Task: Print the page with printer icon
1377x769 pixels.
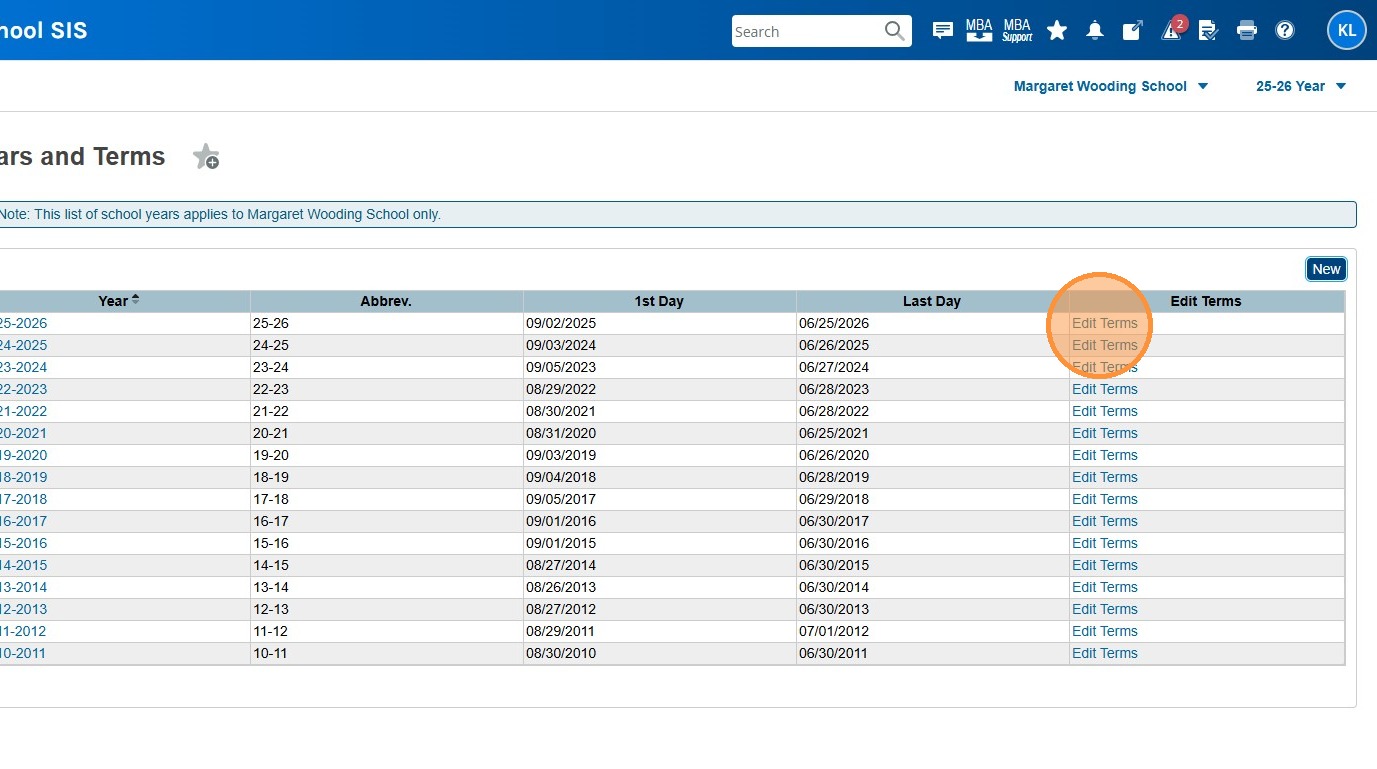Action: coord(1246,31)
